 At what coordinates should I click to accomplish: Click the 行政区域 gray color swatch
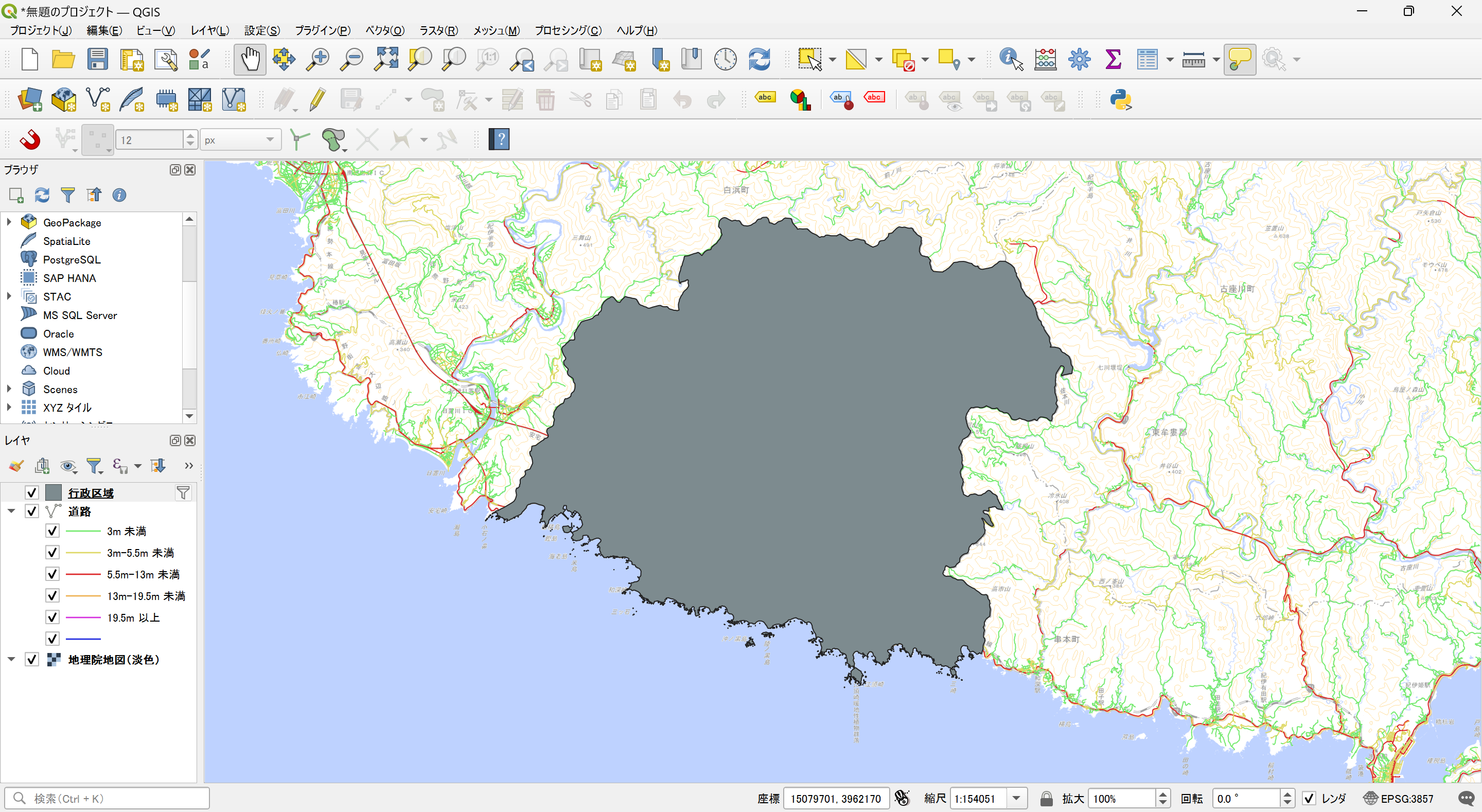tap(54, 492)
